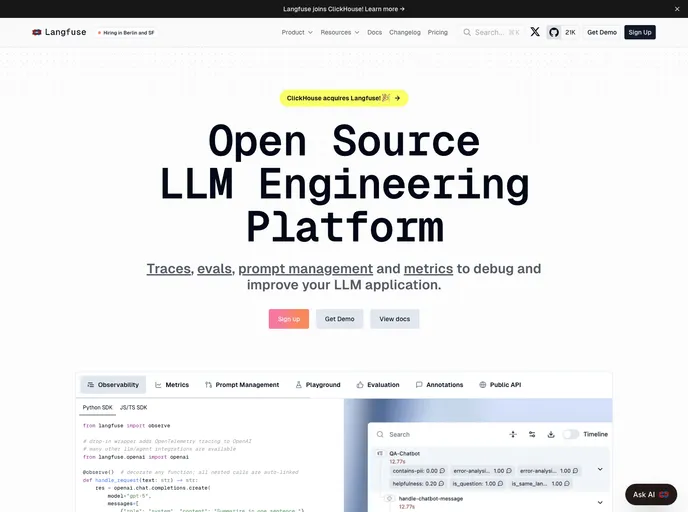Toggle the Timeline switch
Image resolution: width=688 pixels, height=512 pixels.
[571, 434]
